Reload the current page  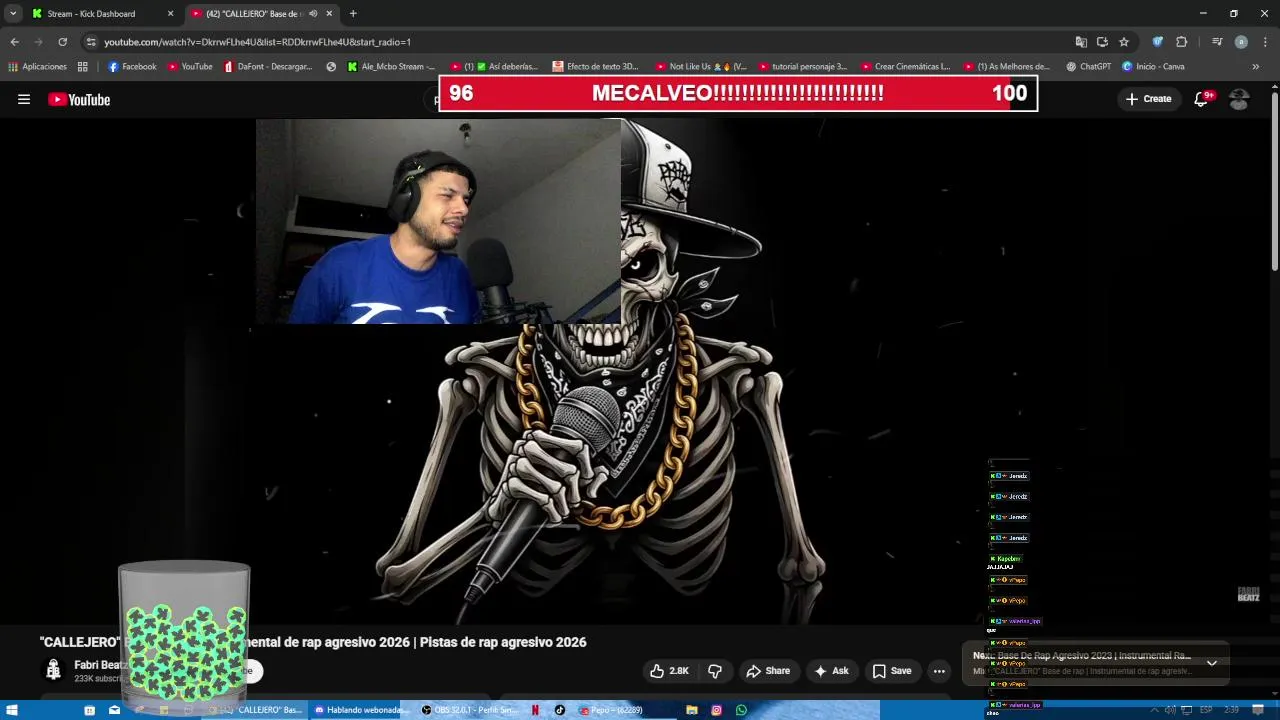point(62,42)
